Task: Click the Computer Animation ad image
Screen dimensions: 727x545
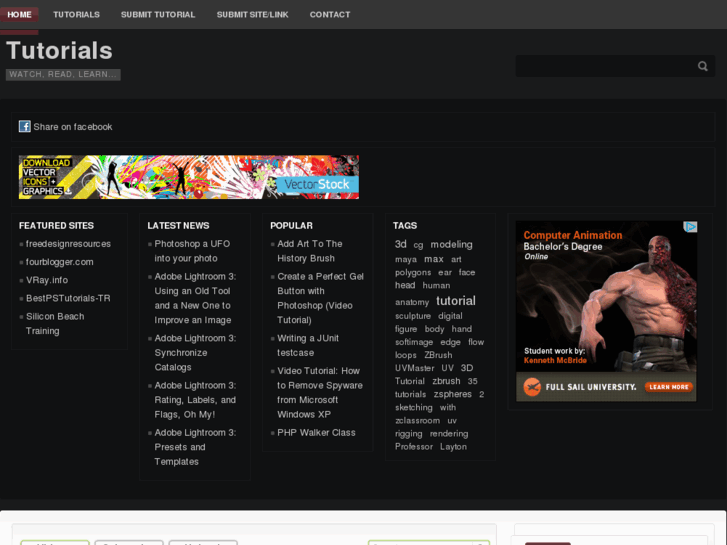Action: coord(606,311)
